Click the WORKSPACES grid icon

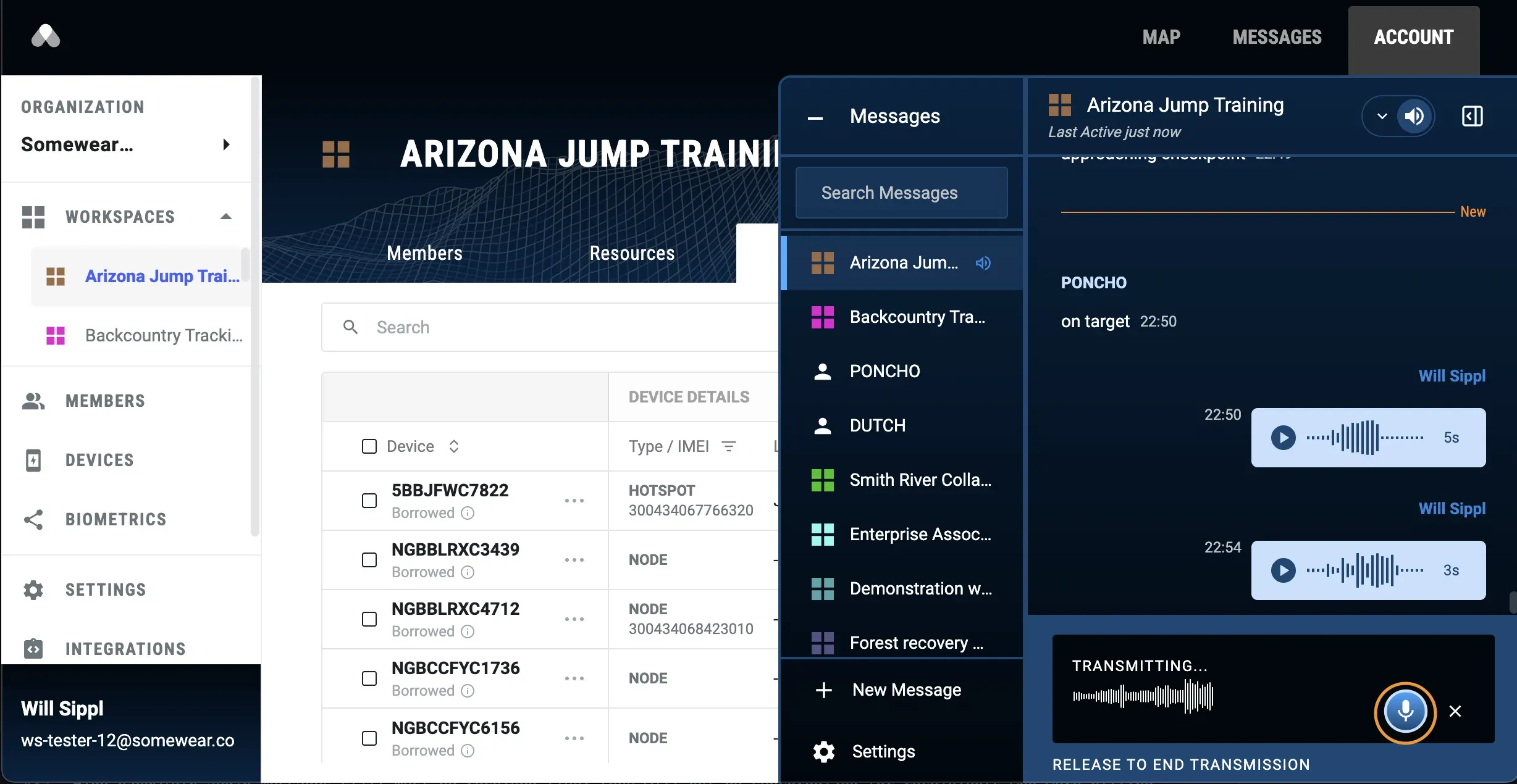click(x=33, y=217)
